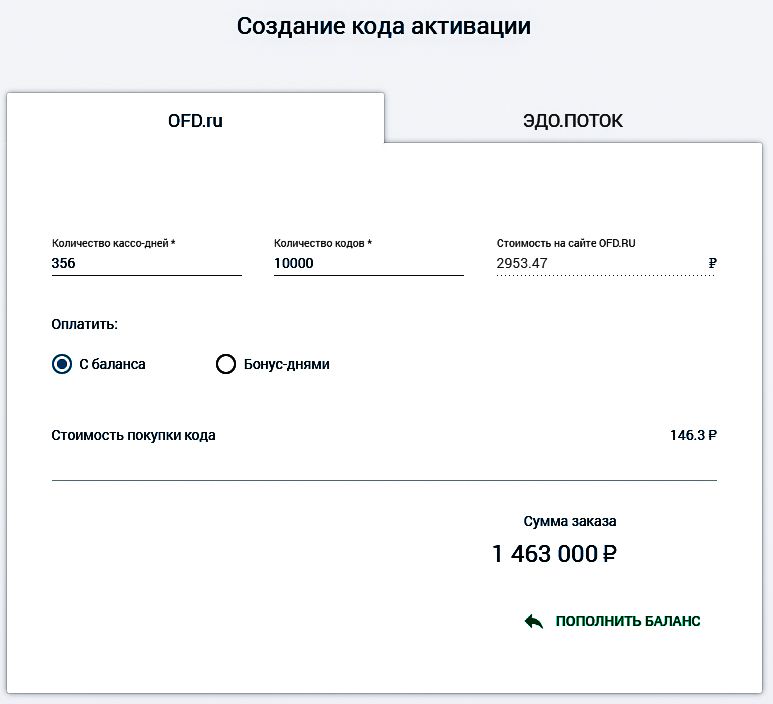773x704 pixels.
Task: Click the 146.3 ₽ code purchase price
Action: click(x=693, y=435)
